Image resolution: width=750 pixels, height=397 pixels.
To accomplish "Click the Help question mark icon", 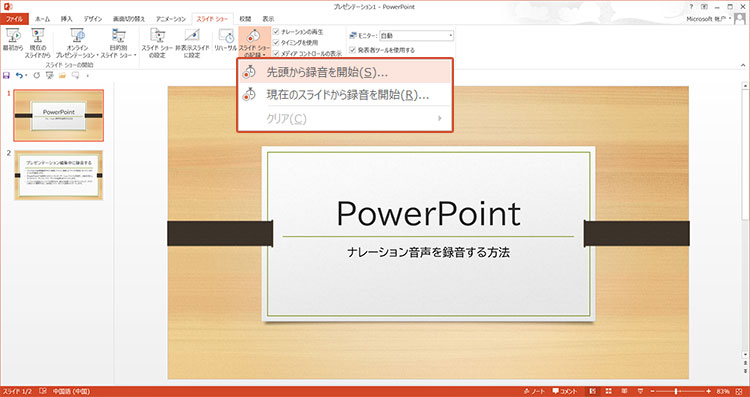I will tap(691, 7).
